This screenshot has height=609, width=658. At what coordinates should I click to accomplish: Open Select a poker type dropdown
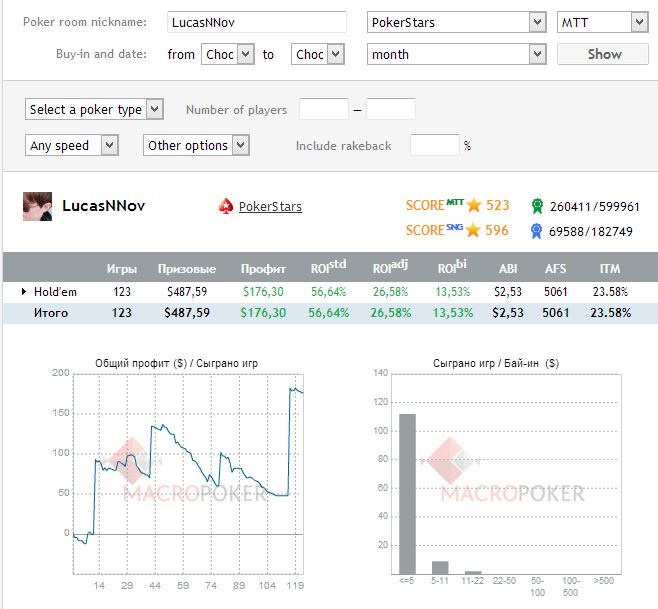pyautogui.click(x=94, y=110)
